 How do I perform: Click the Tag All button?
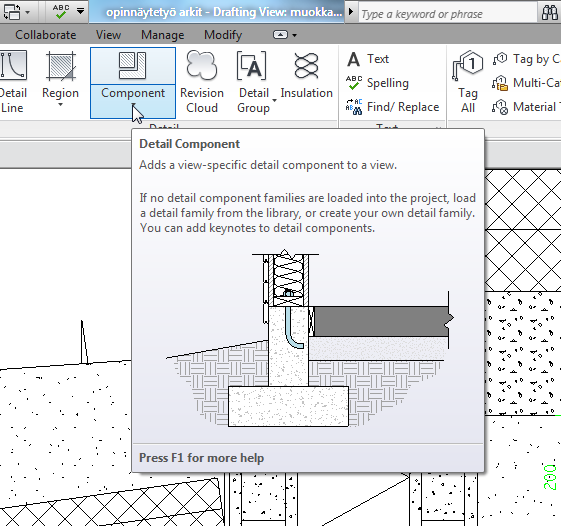click(x=468, y=82)
